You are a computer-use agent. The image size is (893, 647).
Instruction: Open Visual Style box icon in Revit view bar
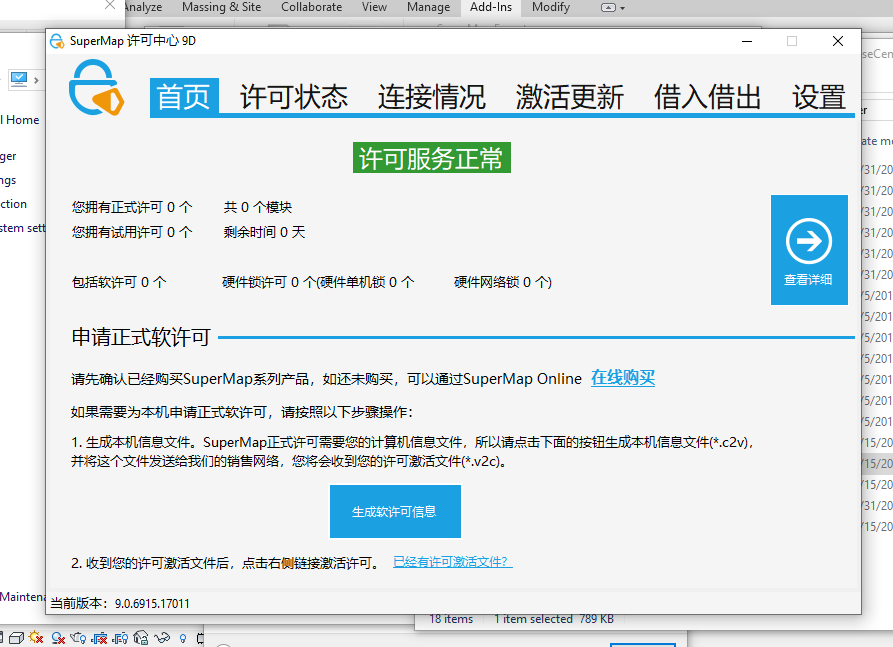[x=16, y=638]
